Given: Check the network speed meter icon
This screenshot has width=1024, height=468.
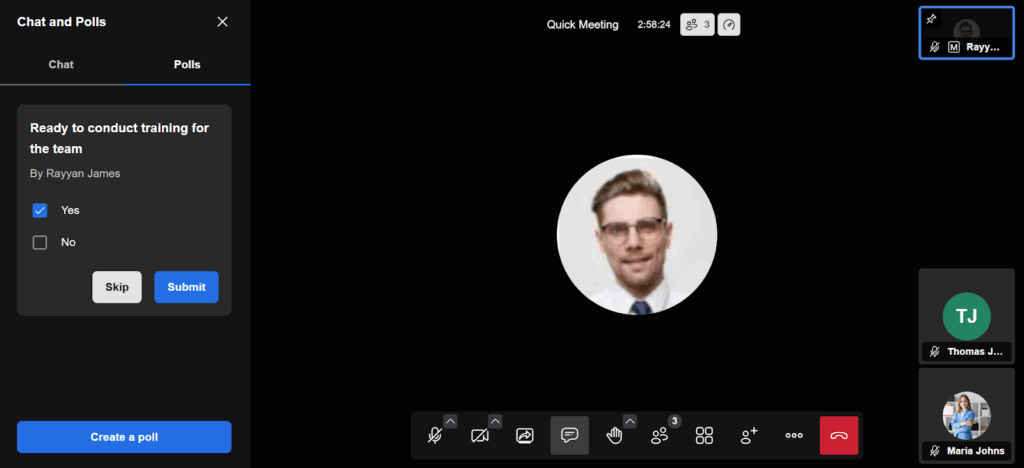Looking at the screenshot, I should [730, 25].
